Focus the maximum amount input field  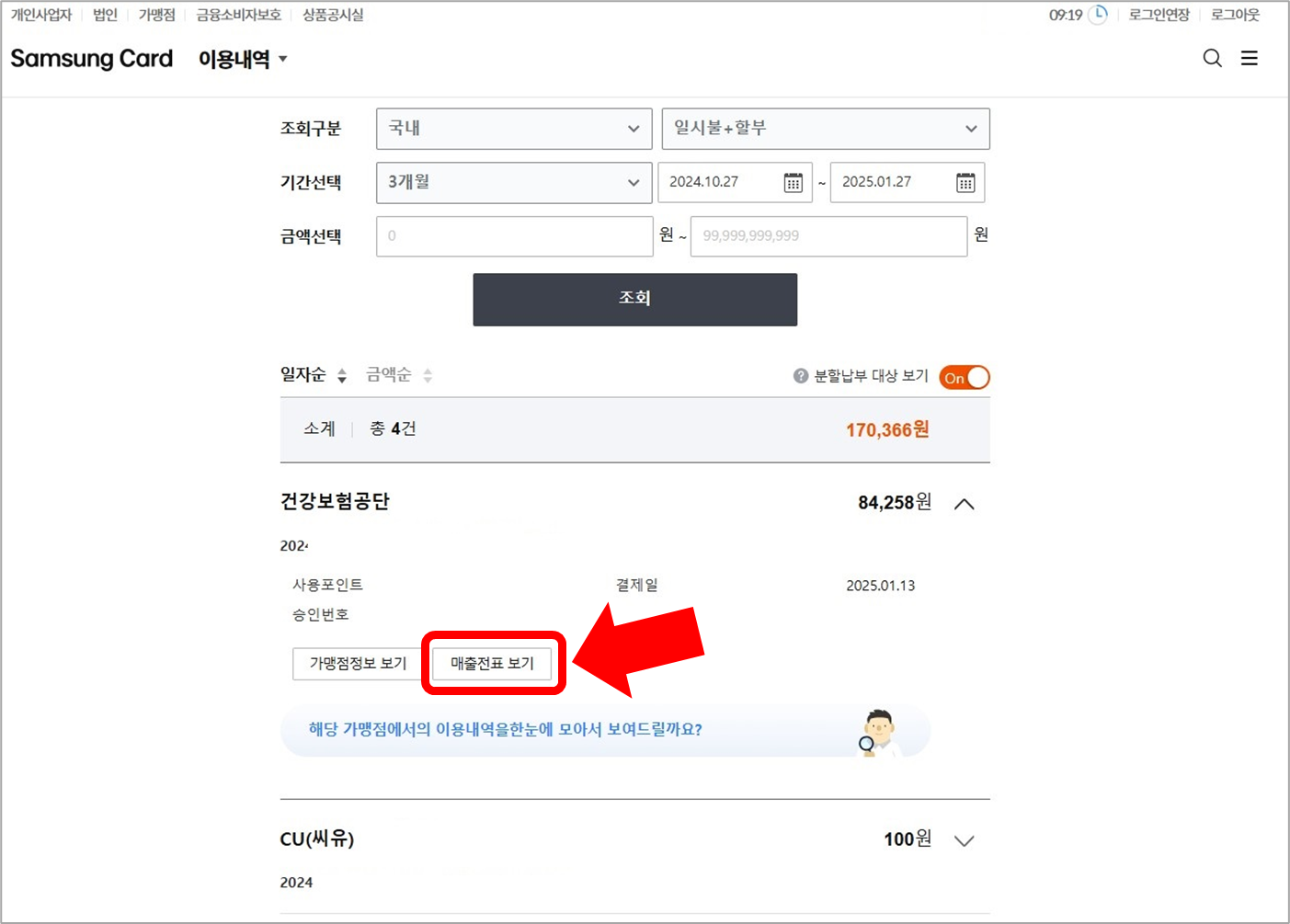click(x=828, y=236)
